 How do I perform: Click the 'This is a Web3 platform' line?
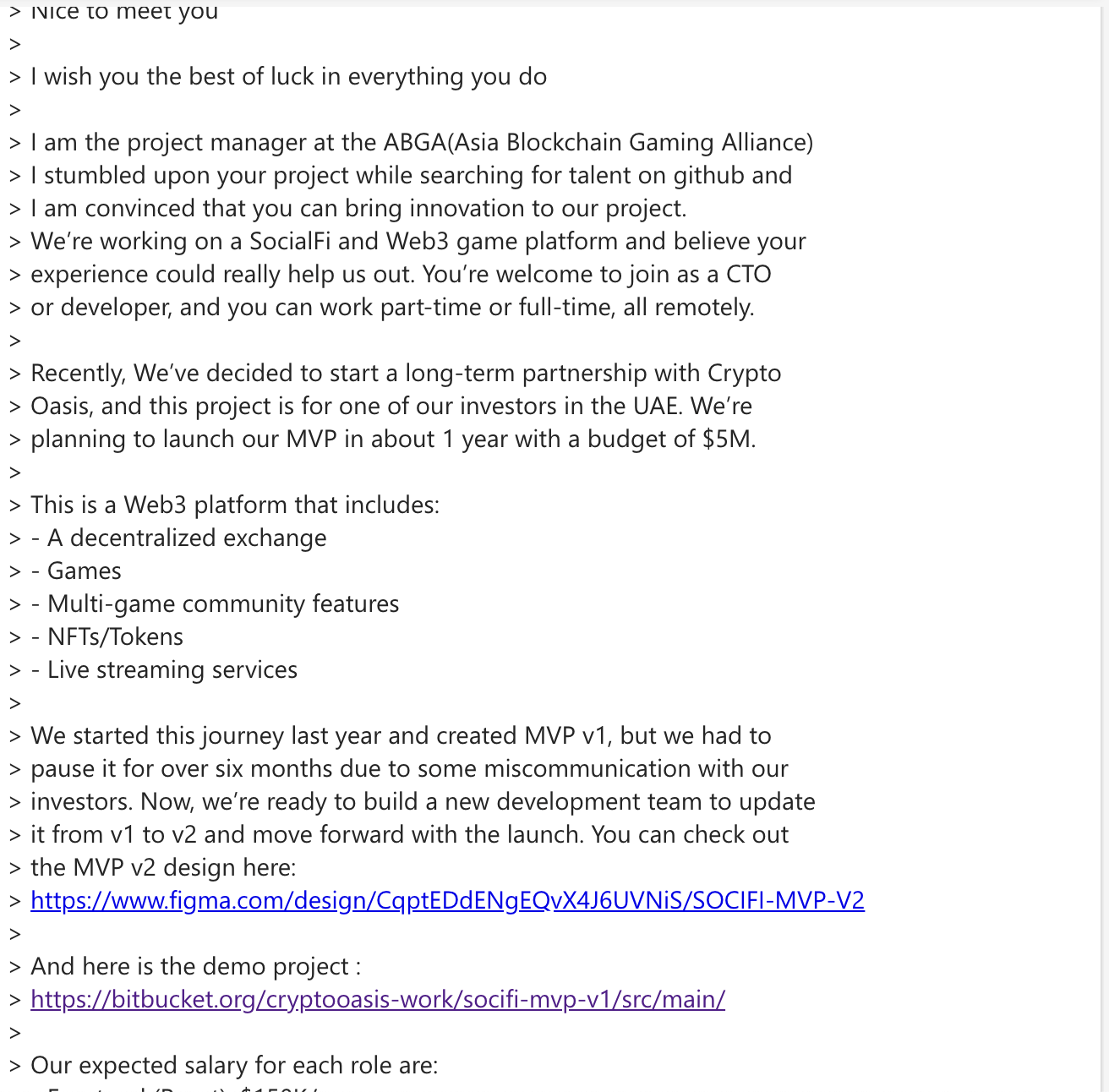[x=235, y=505]
